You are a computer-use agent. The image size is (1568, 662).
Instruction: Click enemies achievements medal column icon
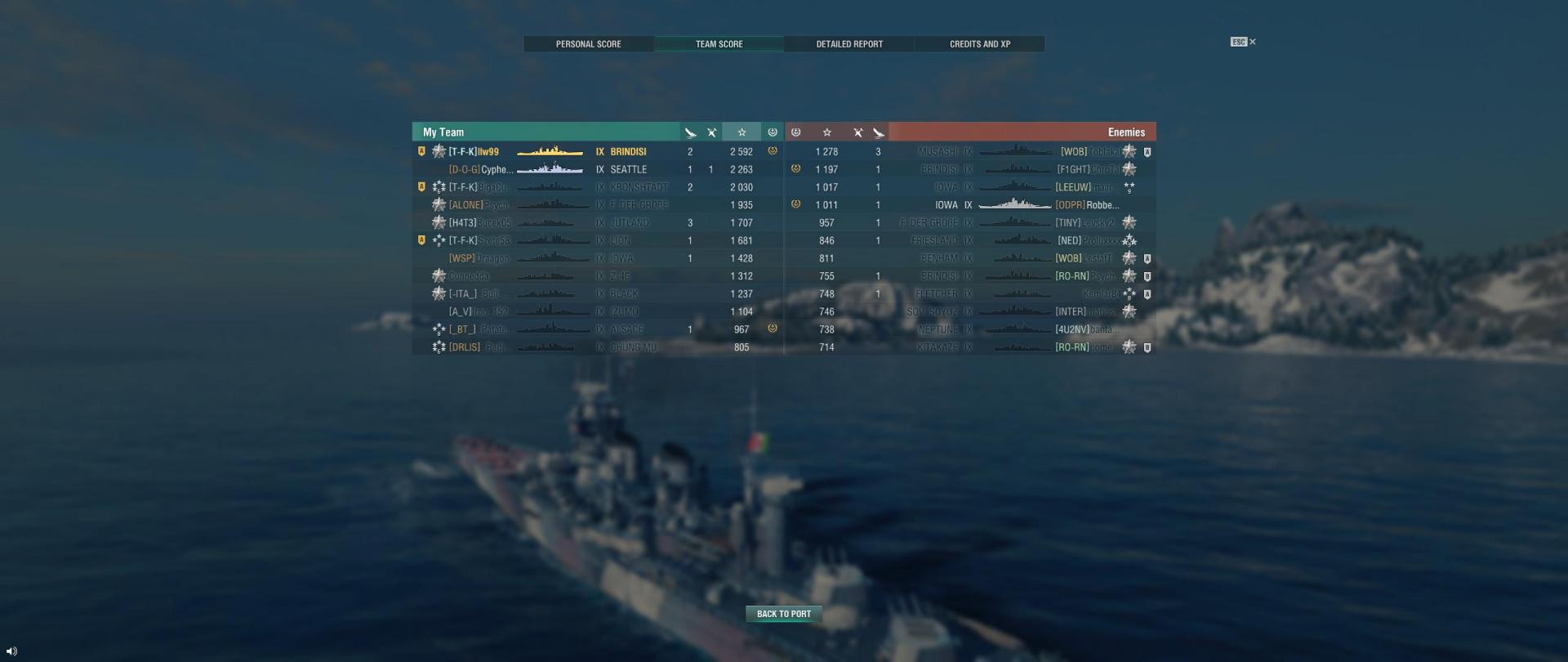795,132
